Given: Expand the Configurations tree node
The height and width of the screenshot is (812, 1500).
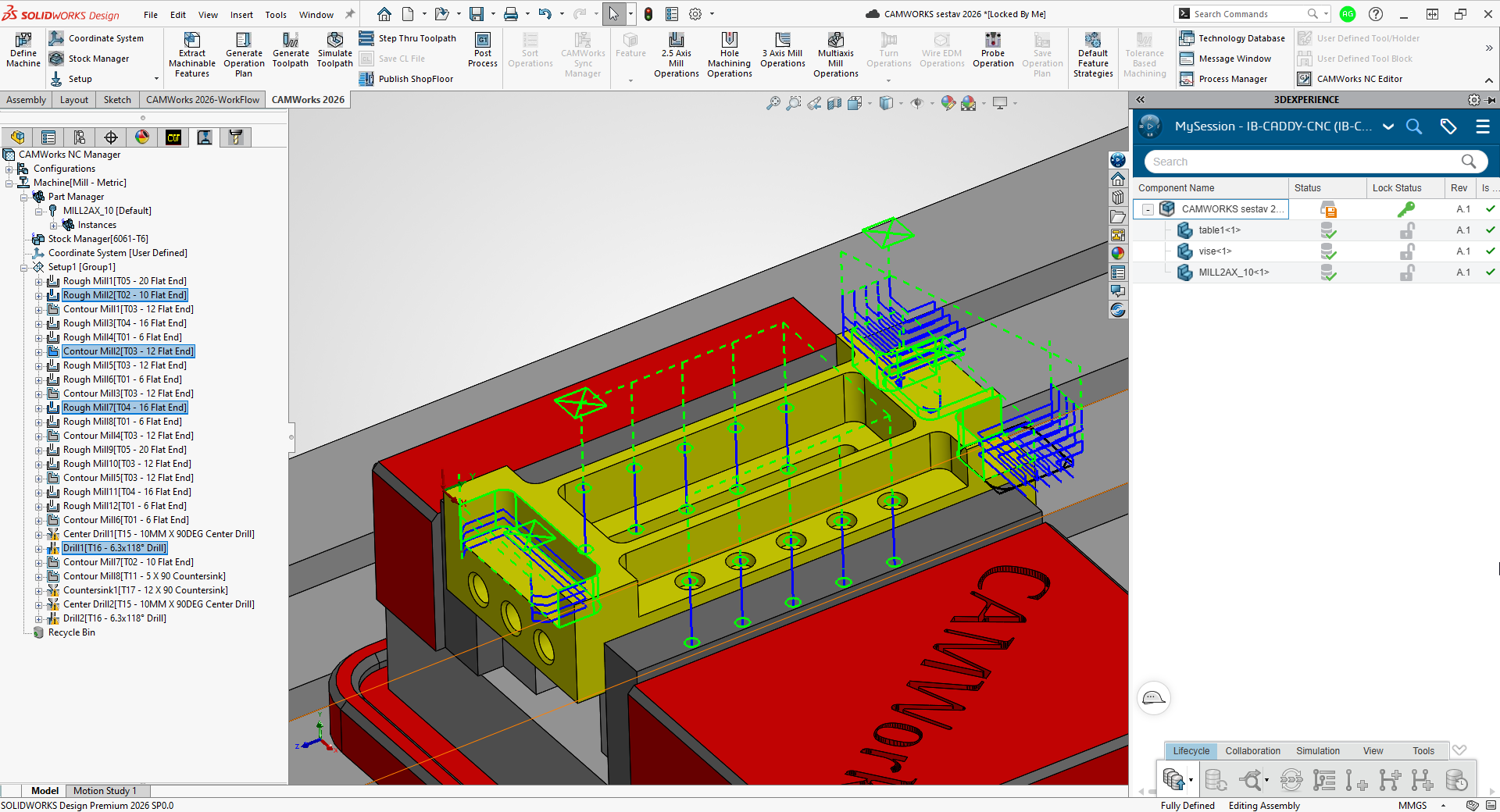Looking at the screenshot, I should tap(9, 169).
